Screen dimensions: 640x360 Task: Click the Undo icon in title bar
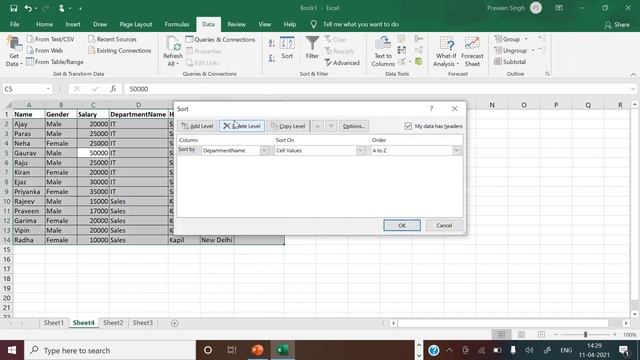click(28, 8)
